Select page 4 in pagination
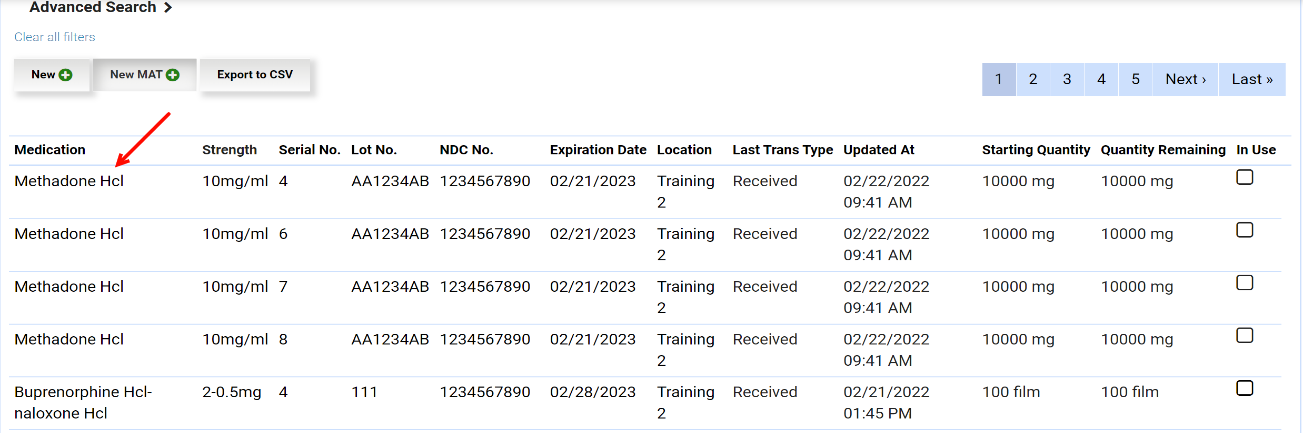This screenshot has height=433, width=1303. [1101, 79]
